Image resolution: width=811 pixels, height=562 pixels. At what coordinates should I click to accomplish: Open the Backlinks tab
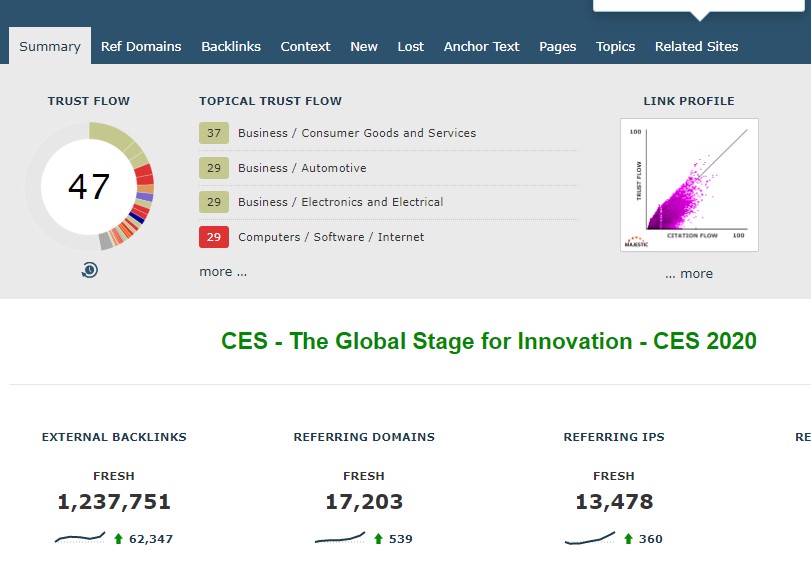pos(231,47)
